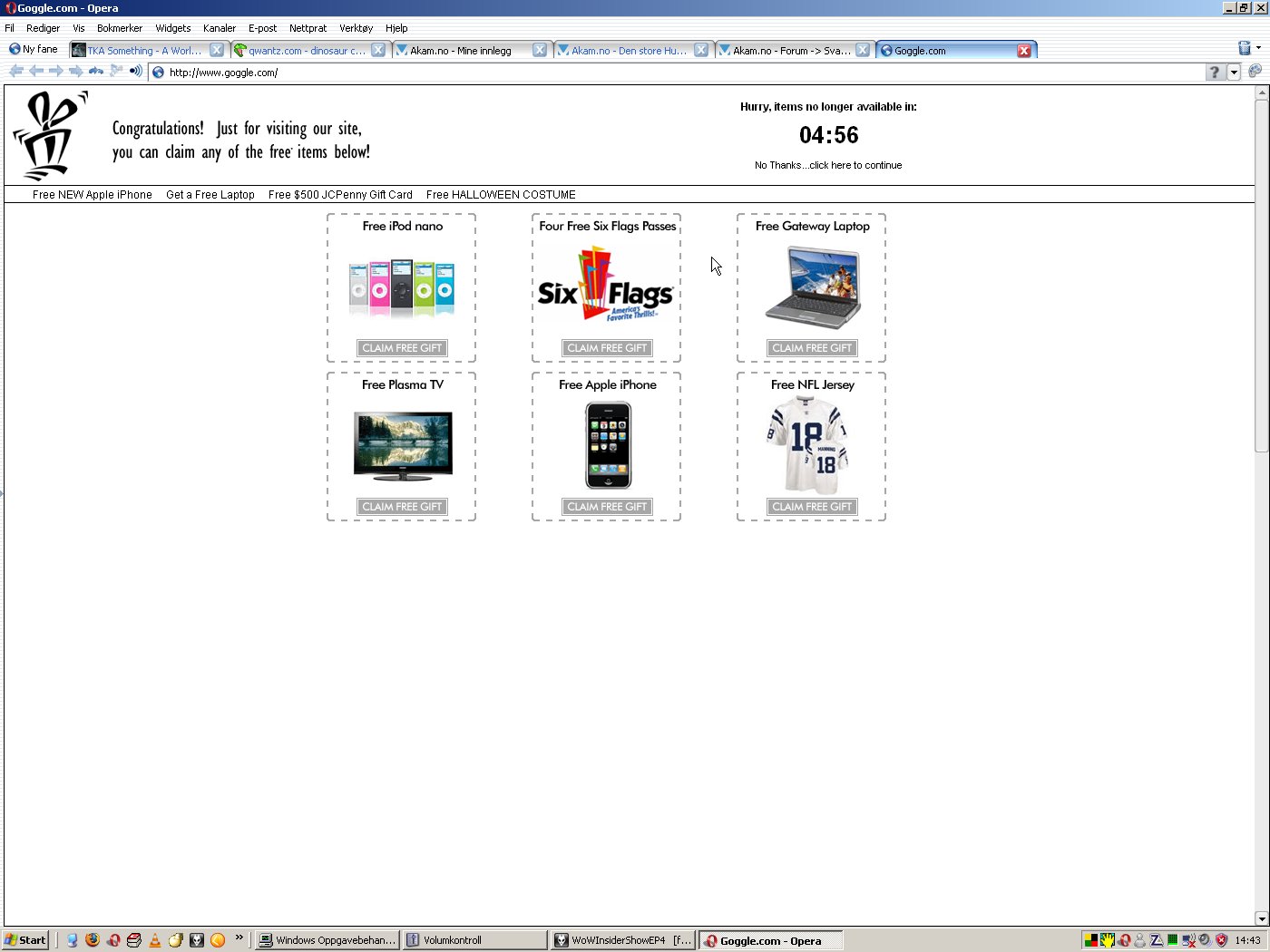
Task: Launch Opera from the quick launch bar
Action: click(x=113, y=940)
